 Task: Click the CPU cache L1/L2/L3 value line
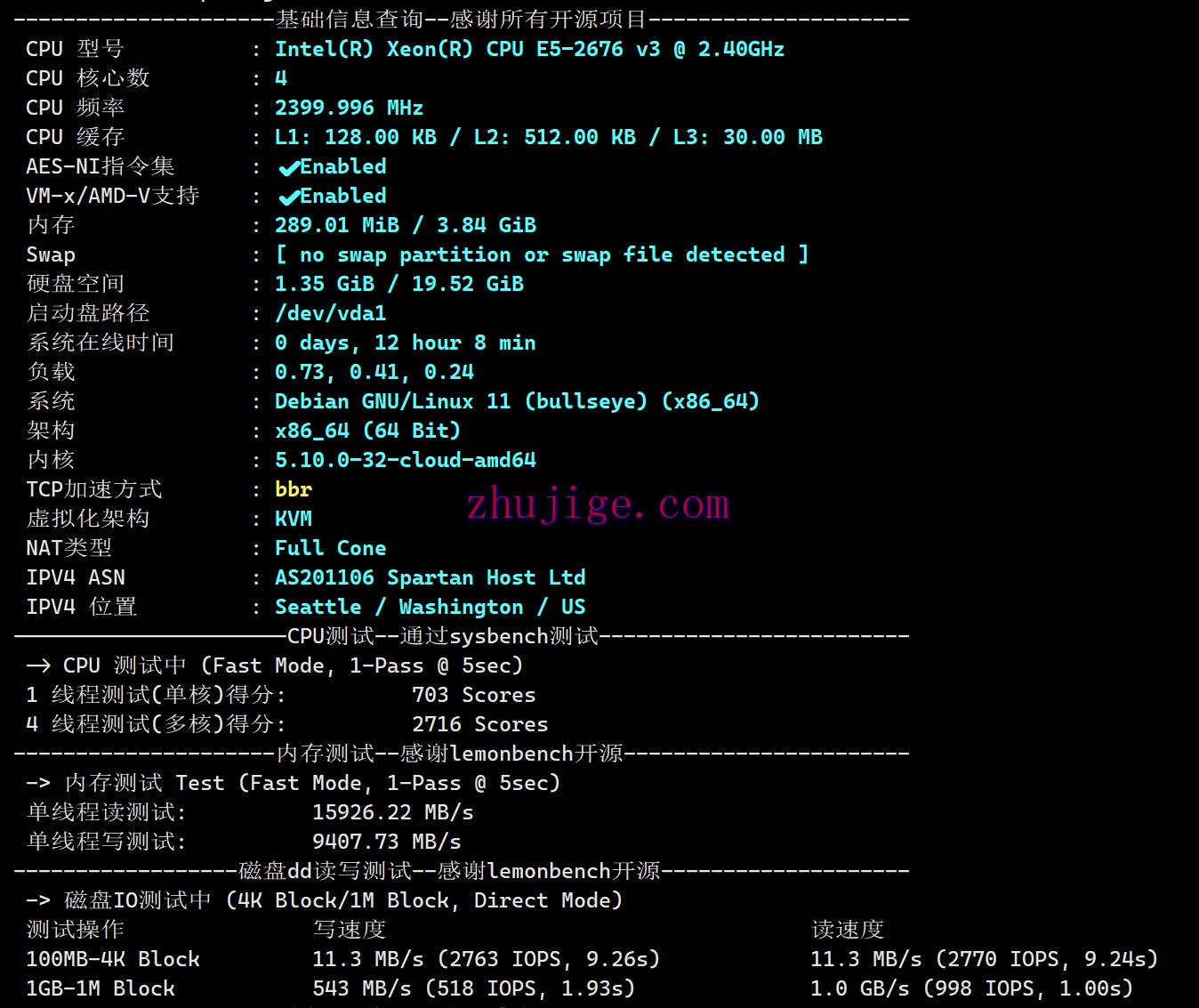[x=548, y=137]
